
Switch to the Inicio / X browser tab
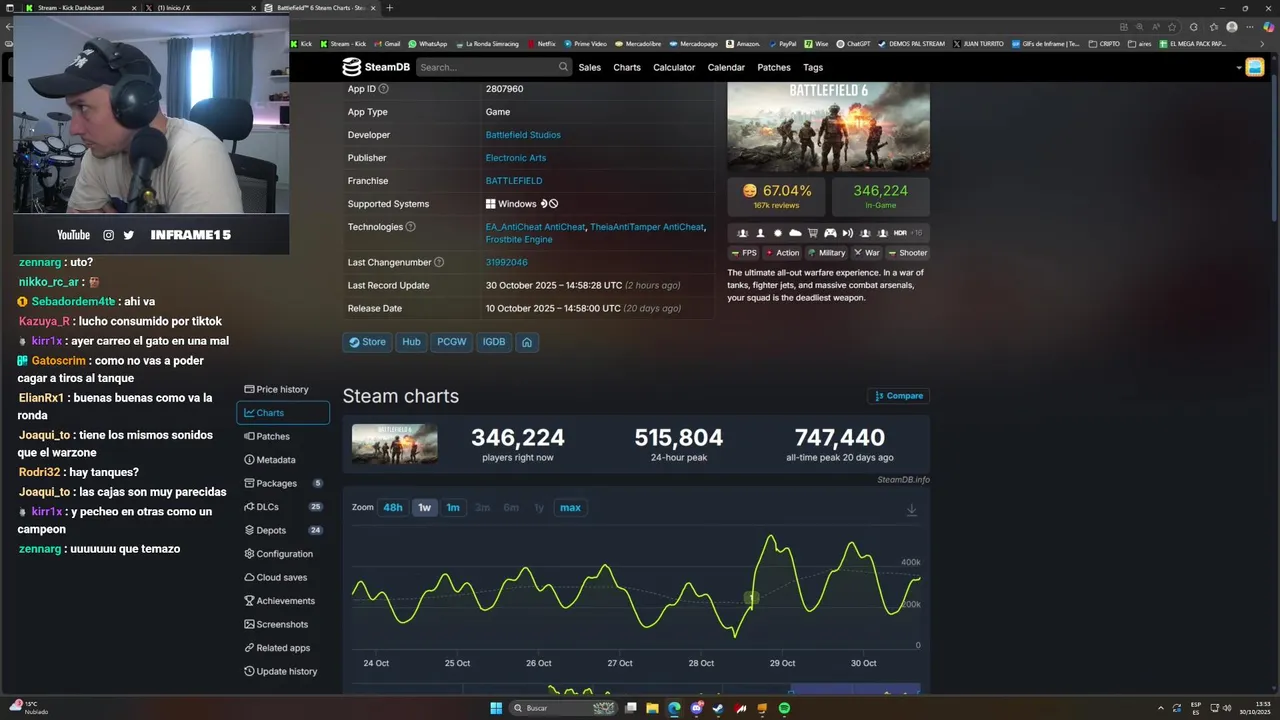tap(198, 7)
